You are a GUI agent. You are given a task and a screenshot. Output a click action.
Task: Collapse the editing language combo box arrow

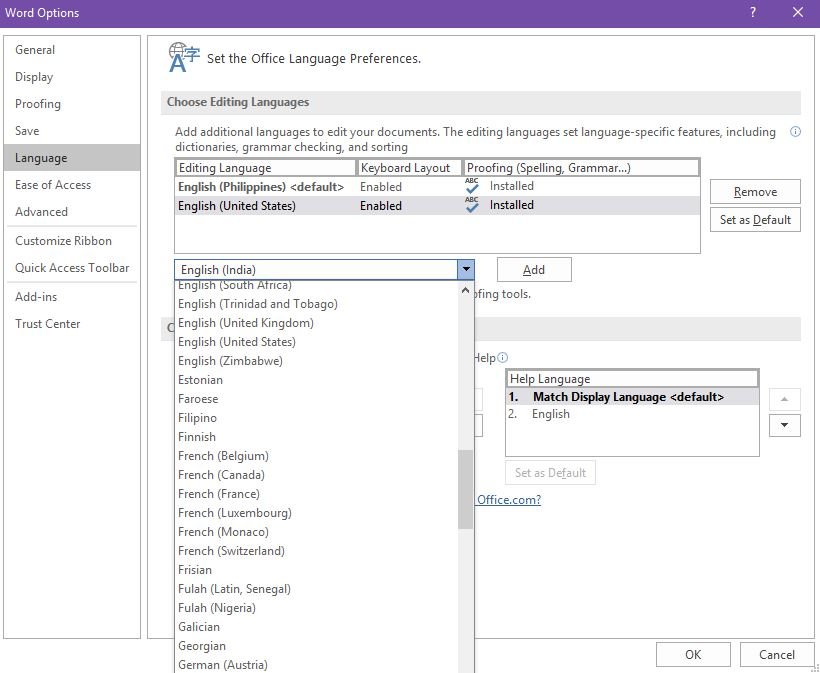click(x=466, y=269)
